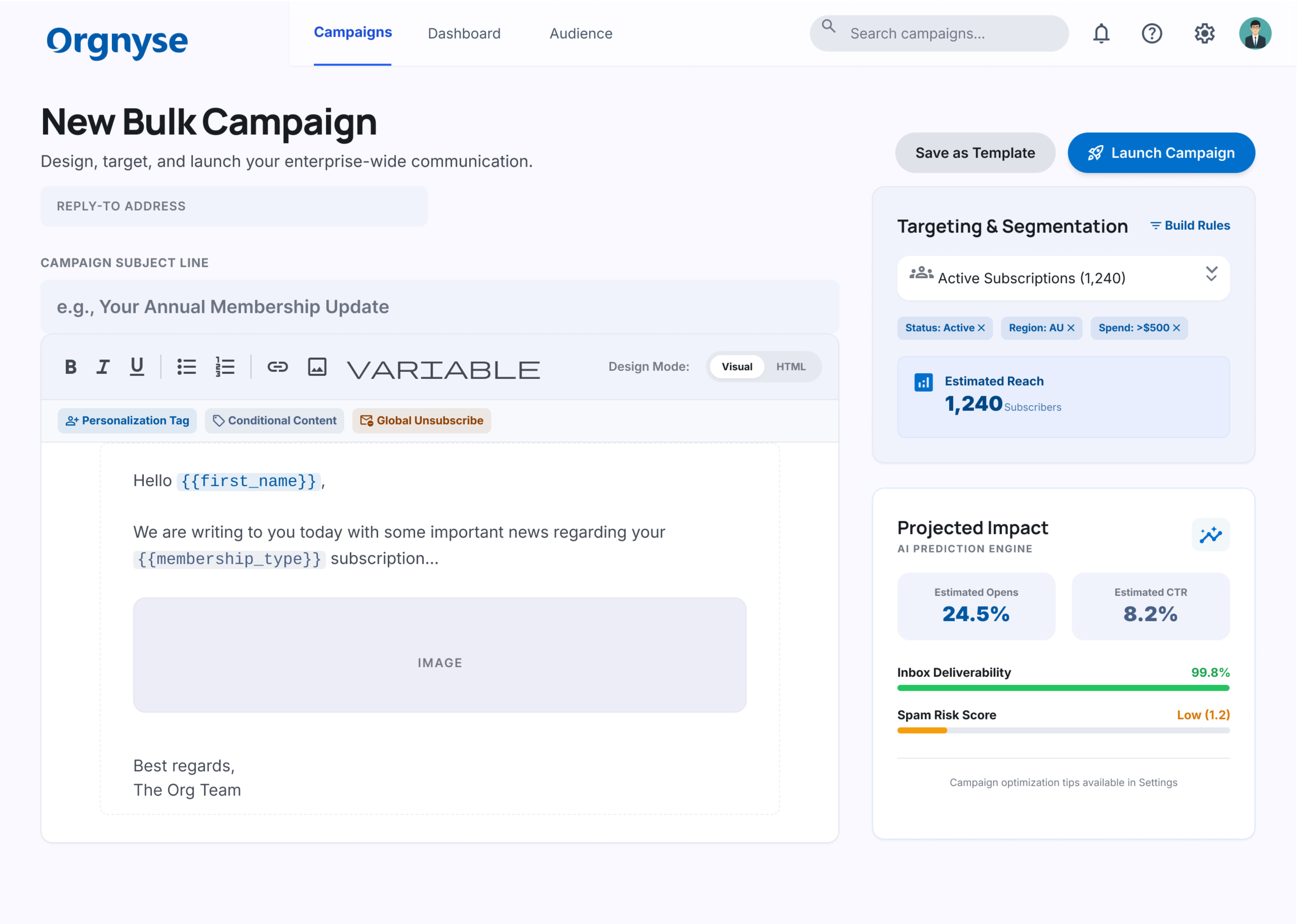Click the Launch Campaign button
1298x924 pixels.
click(1161, 153)
